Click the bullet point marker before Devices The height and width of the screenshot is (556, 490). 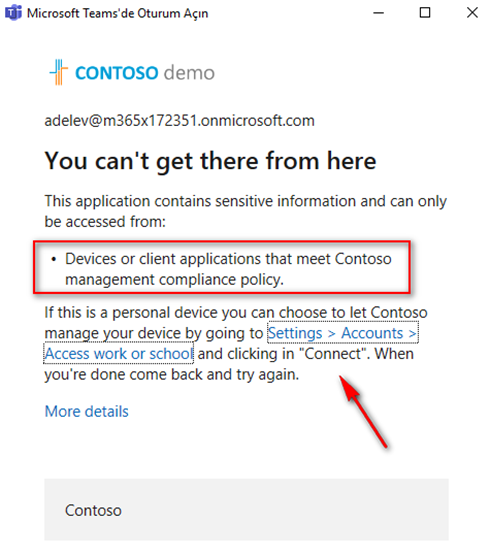click(54, 260)
